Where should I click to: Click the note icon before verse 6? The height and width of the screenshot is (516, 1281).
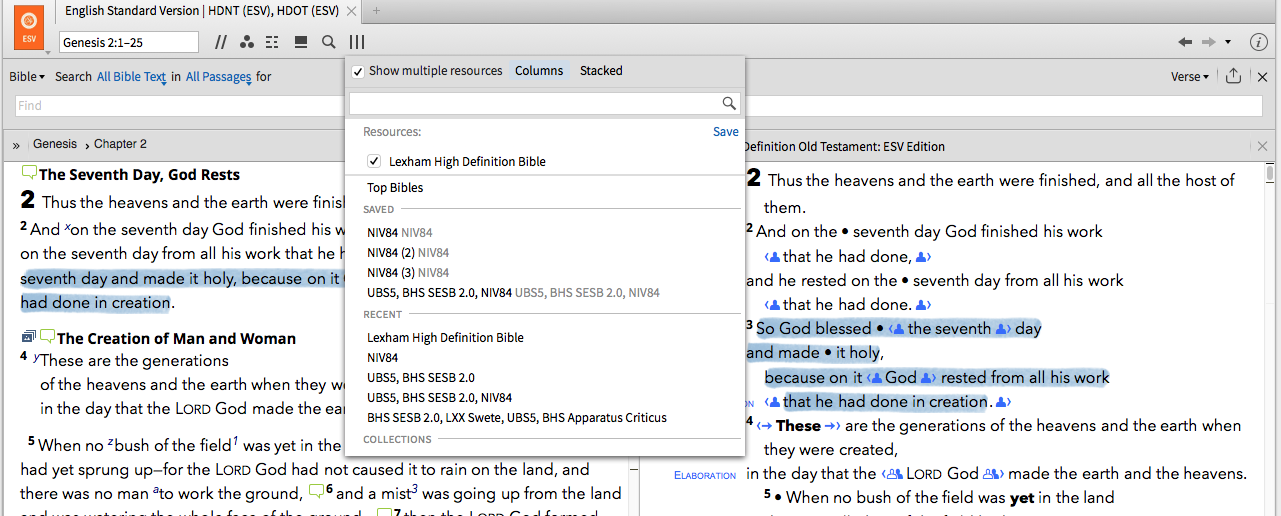(x=317, y=491)
